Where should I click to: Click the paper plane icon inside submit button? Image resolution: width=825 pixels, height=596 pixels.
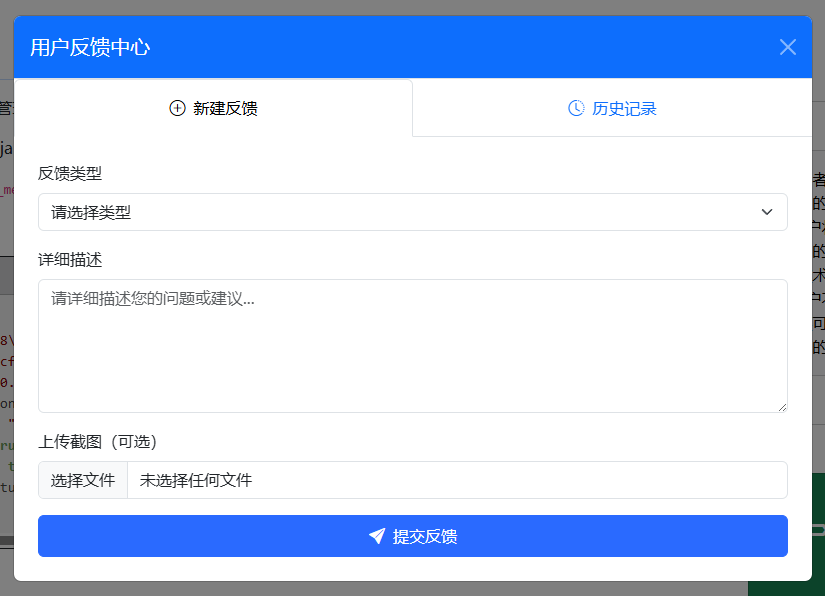tap(377, 536)
